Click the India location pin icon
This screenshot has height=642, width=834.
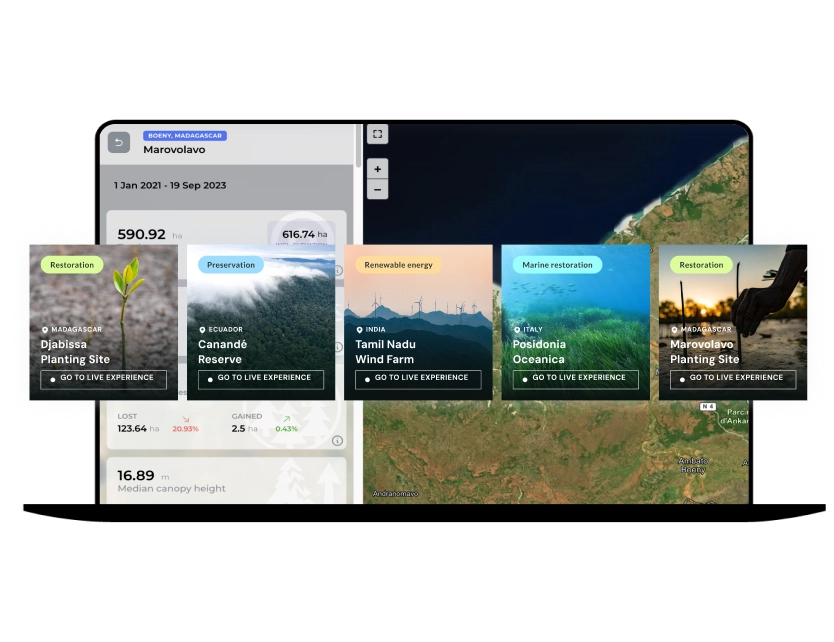click(x=360, y=330)
